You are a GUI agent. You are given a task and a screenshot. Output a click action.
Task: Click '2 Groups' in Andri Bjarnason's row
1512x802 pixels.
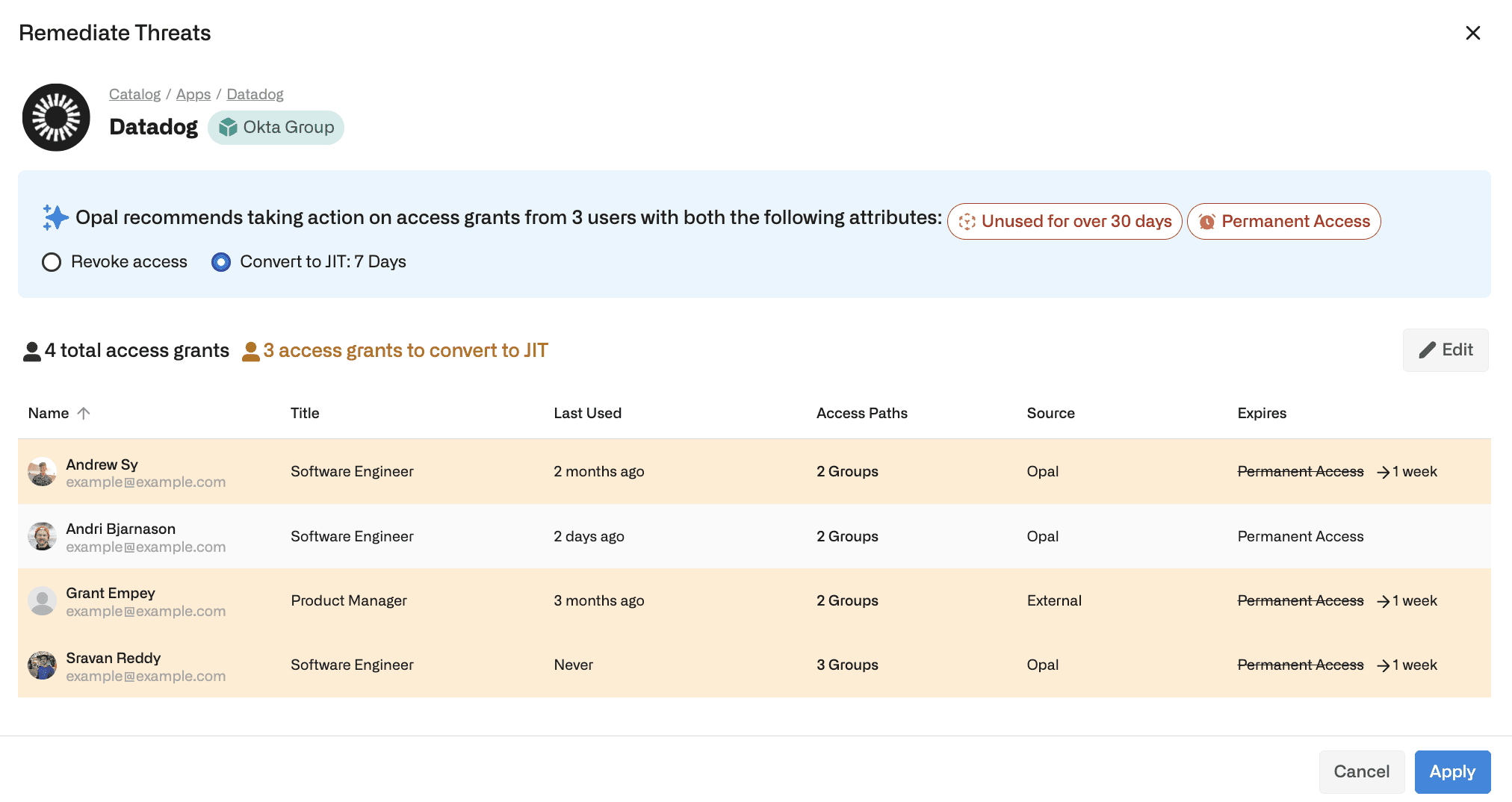[x=847, y=536]
